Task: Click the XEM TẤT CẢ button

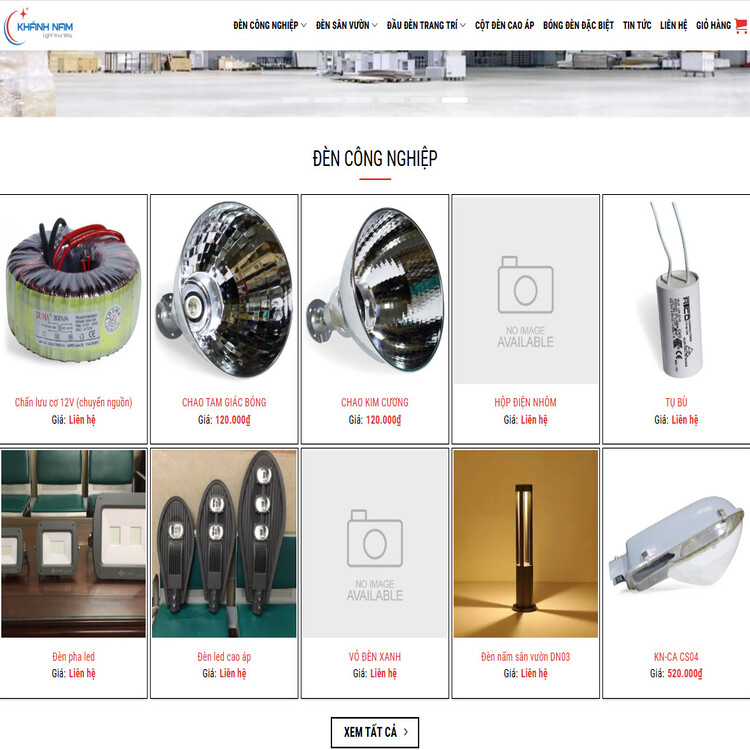Action: pos(375,732)
